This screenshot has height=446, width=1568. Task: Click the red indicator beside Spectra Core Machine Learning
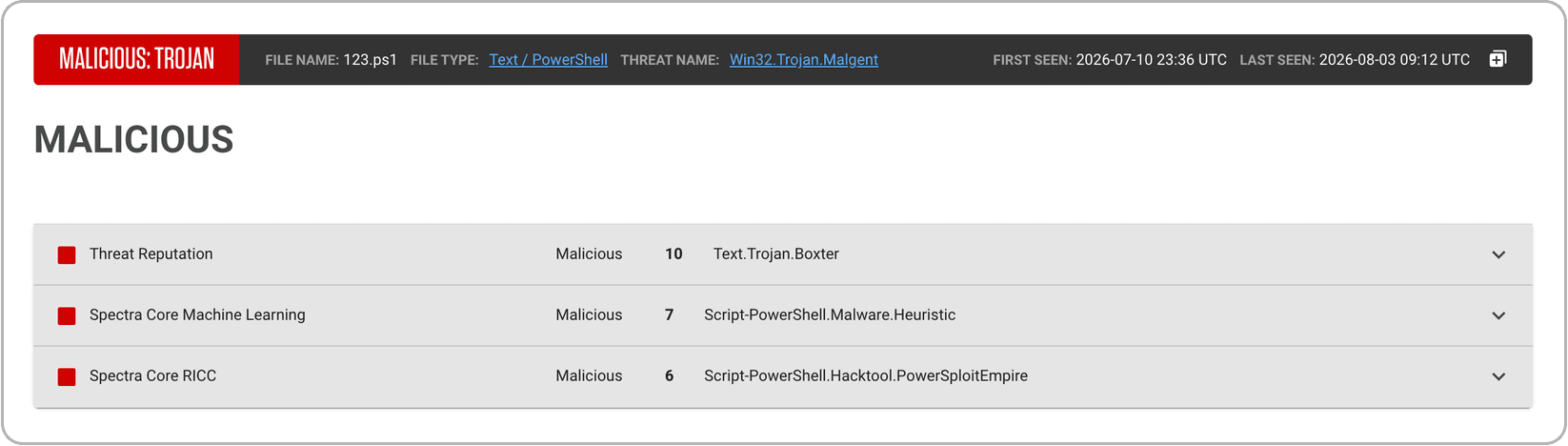[67, 315]
